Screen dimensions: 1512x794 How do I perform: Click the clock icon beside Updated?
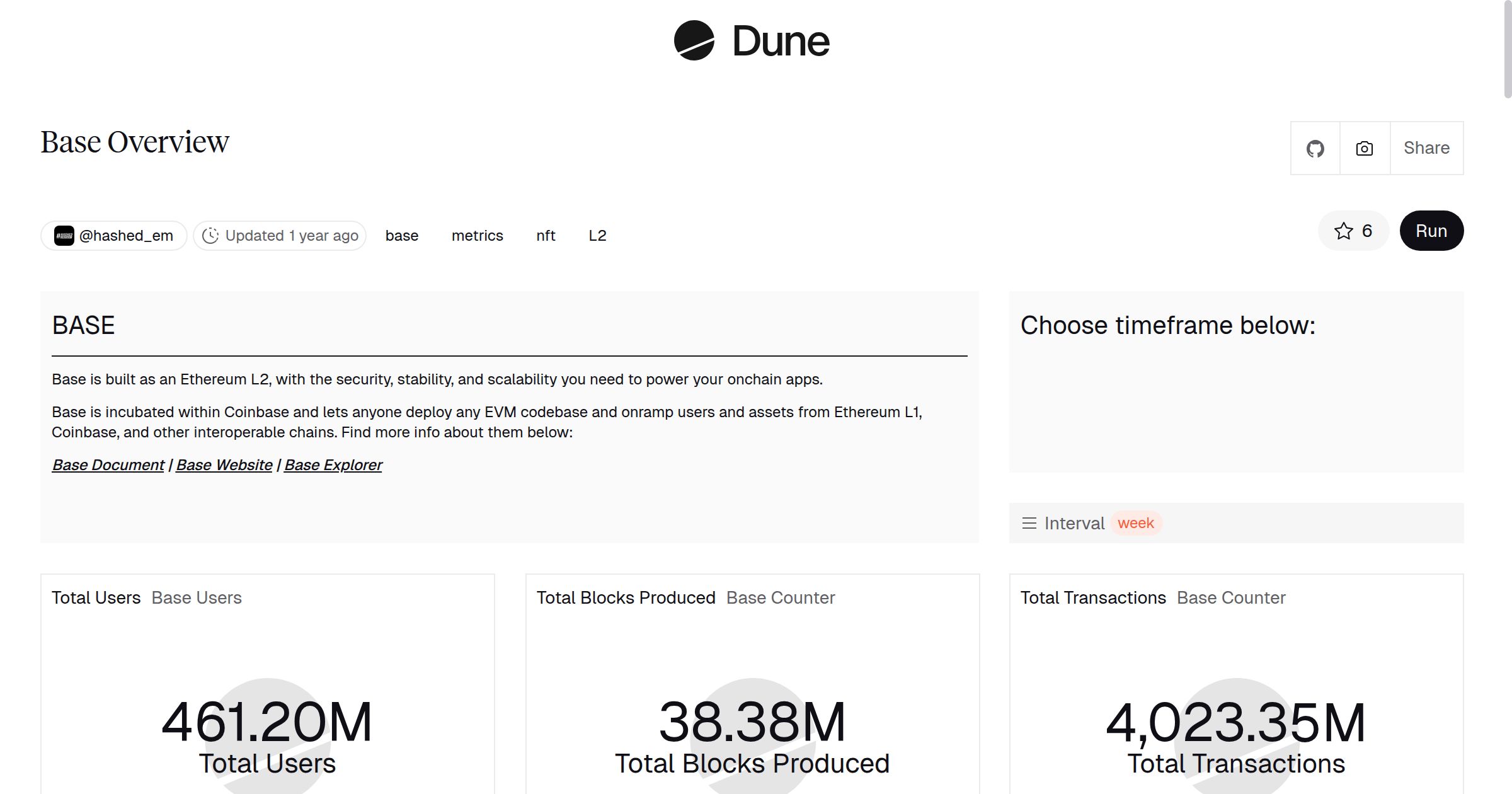click(x=210, y=236)
